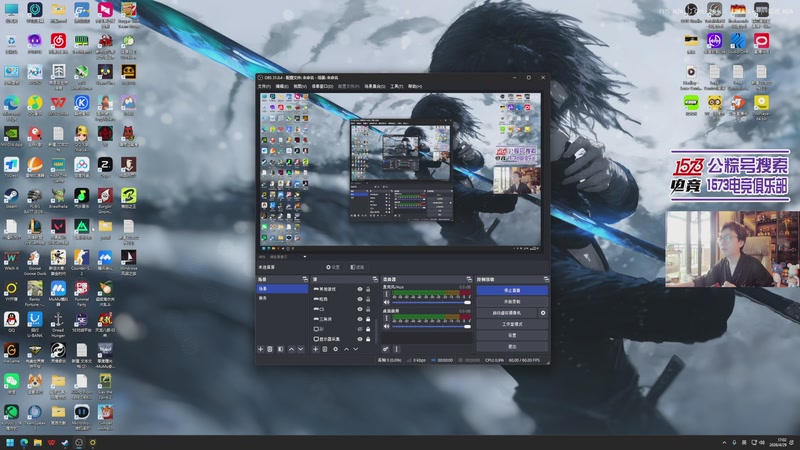Open Scenes dock pop-out options icon
Viewport: 800px width, 450px height.
(305, 279)
